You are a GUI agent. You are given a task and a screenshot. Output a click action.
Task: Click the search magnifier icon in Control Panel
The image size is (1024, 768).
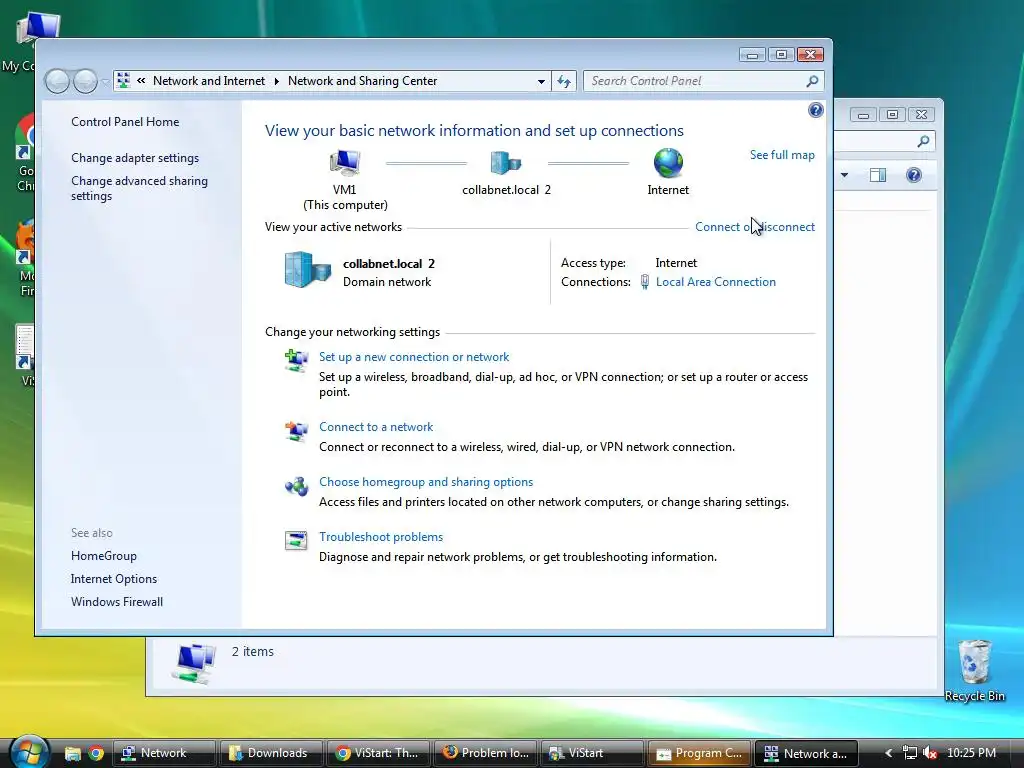(812, 81)
